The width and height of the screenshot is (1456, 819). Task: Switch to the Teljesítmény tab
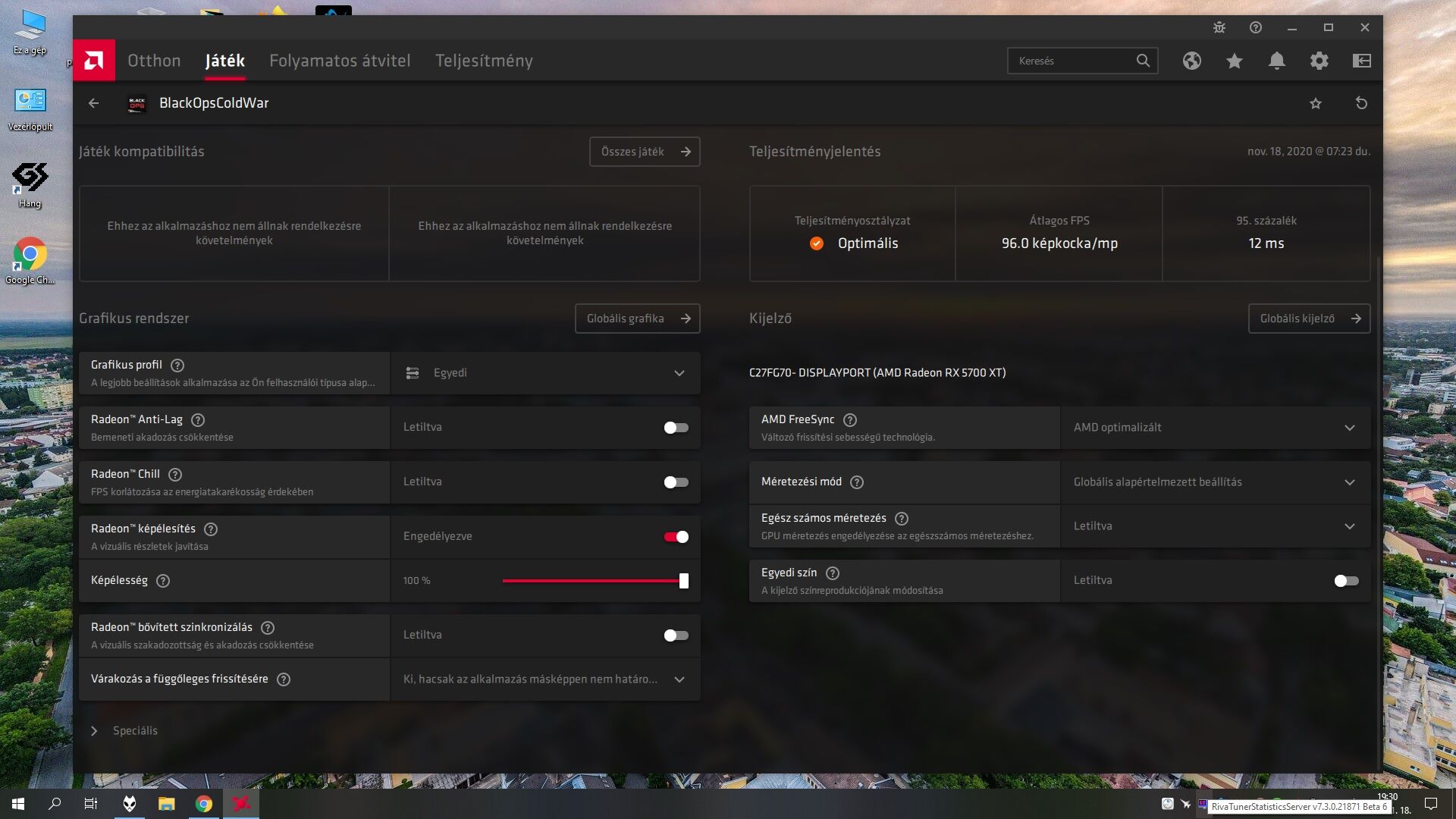(x=484, y=61)
